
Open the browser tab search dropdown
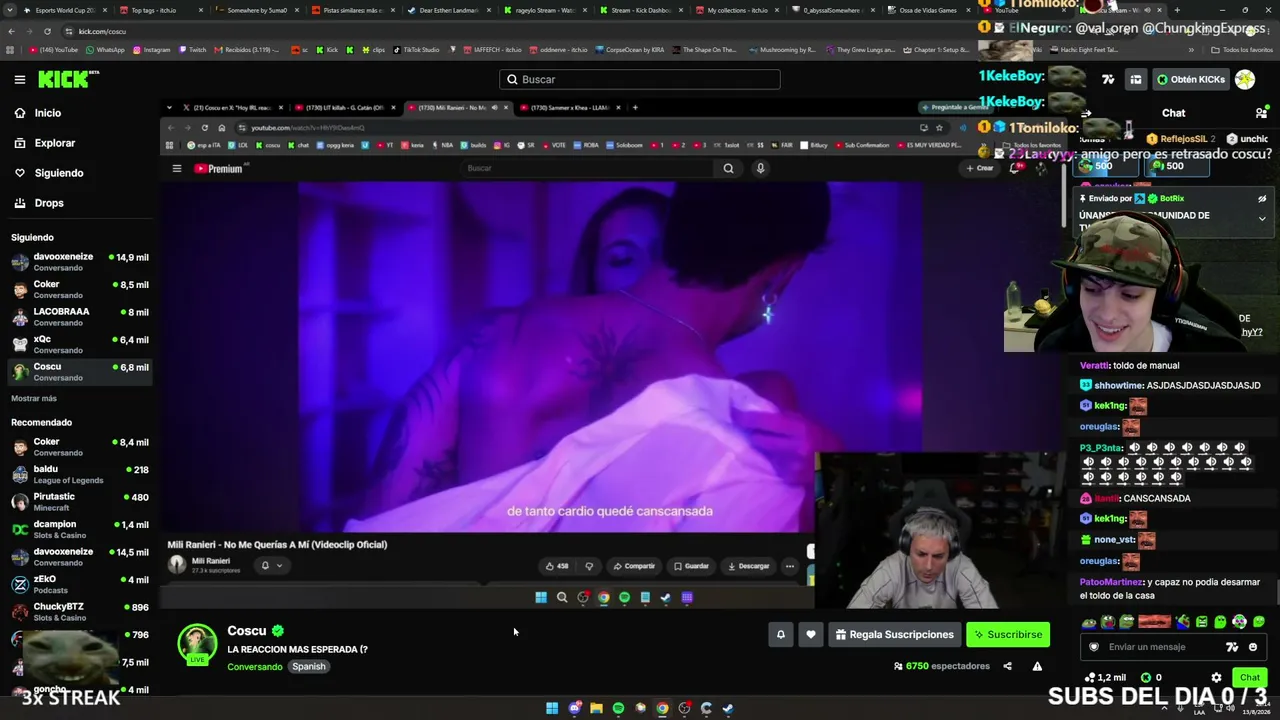(x=11, y=10)
